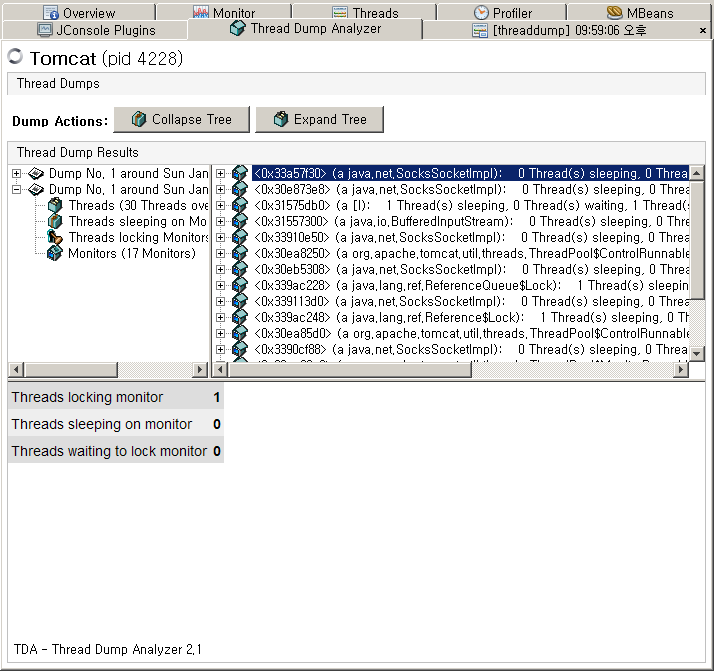Image resolution: width=714 pixels, height=671 pixels.
Task: Click monitor icon for 0x339113d0
Action: (240, 301)
